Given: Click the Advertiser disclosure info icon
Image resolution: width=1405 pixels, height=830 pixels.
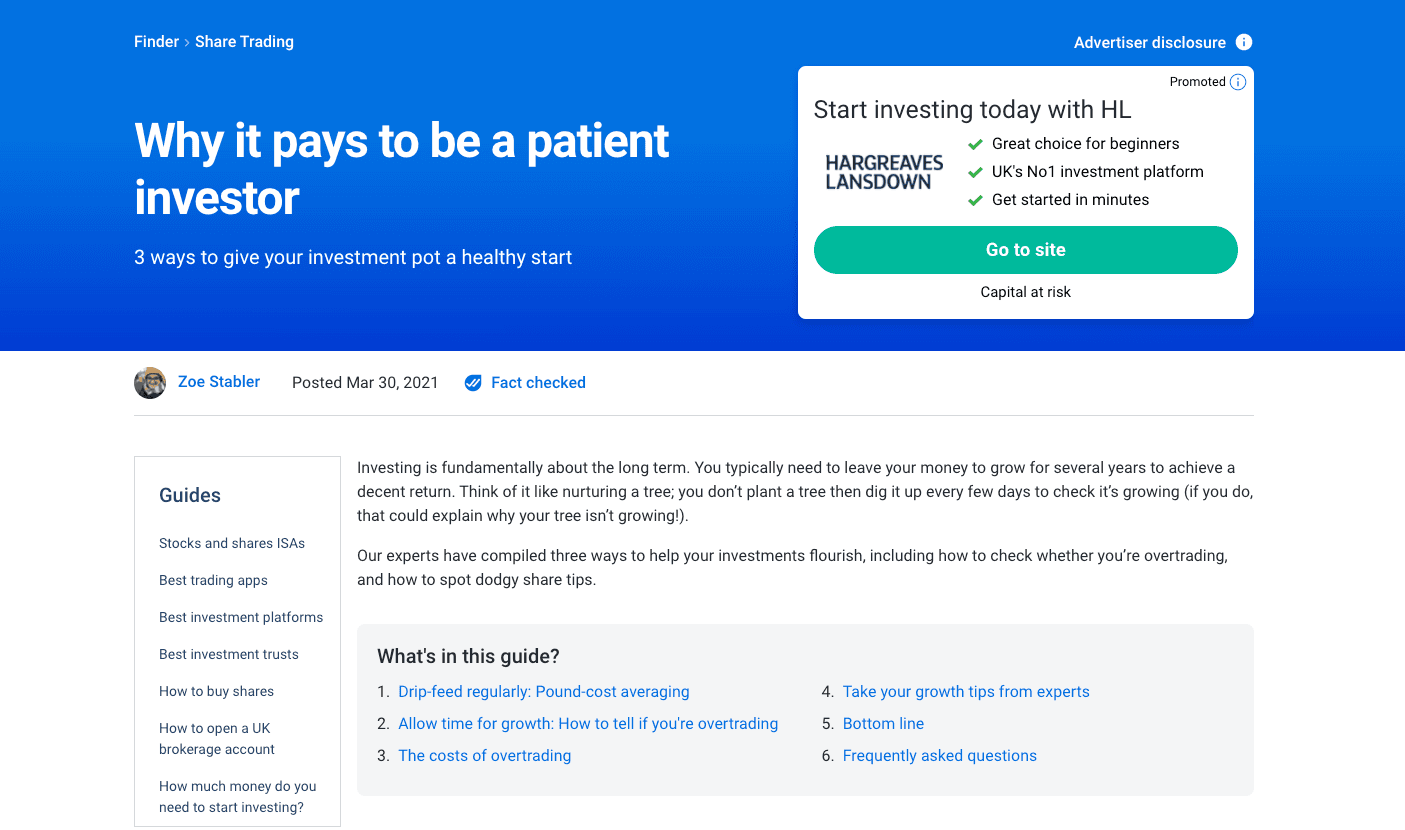Looking at the screenshot, I should pyautogui.click(x=1244, y=42).
